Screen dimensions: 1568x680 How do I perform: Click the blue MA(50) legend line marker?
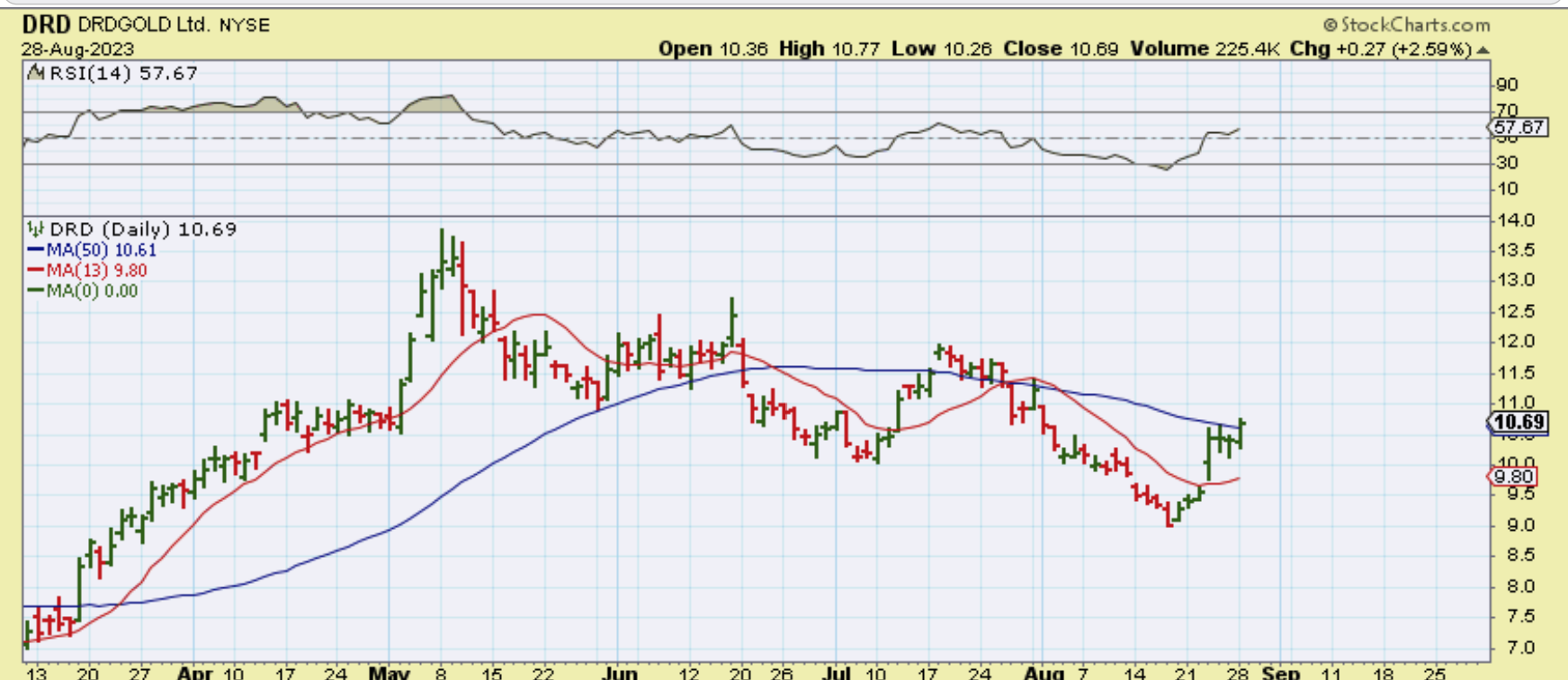36,251
